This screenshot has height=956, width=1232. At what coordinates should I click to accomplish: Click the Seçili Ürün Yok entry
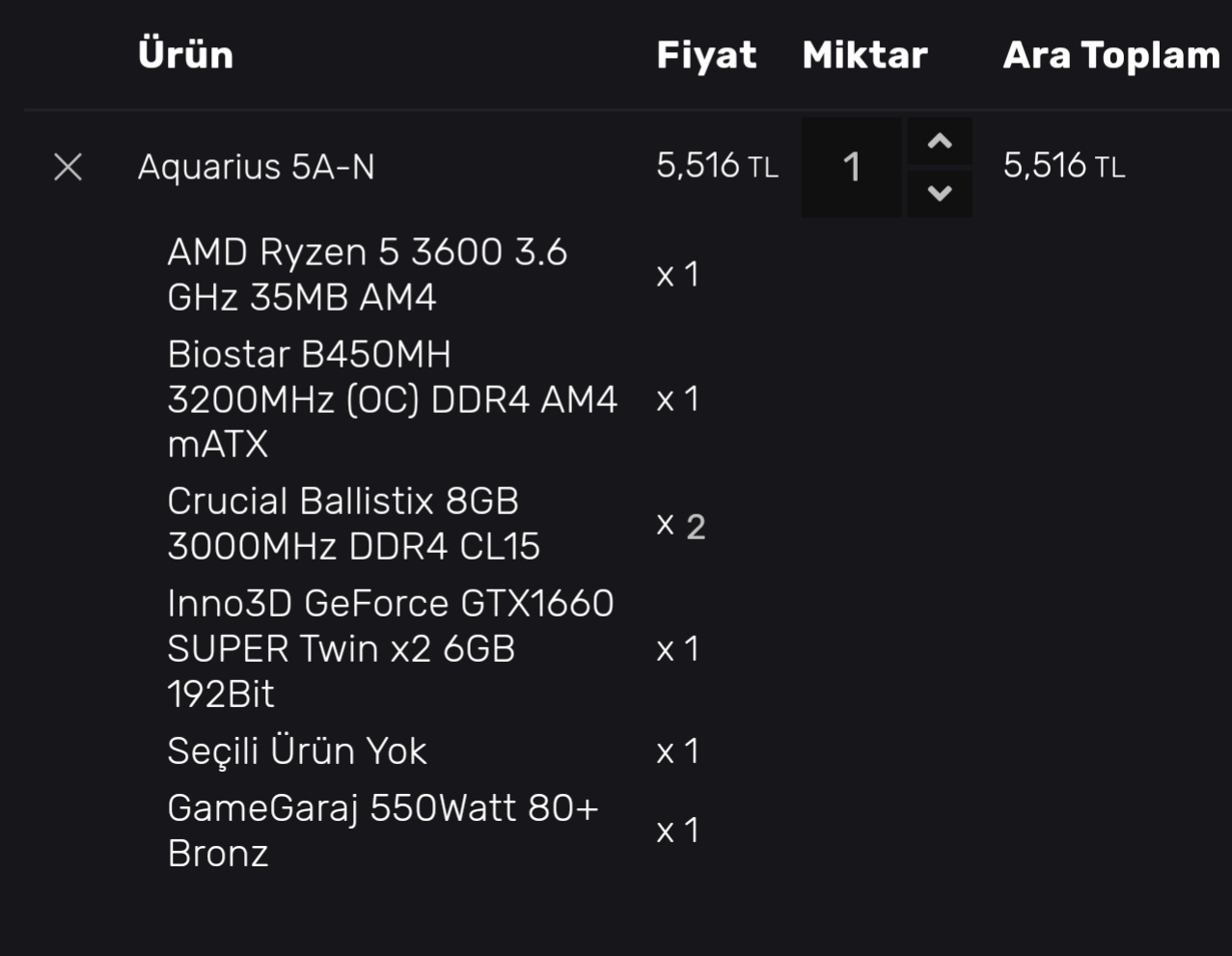[296, 751]
